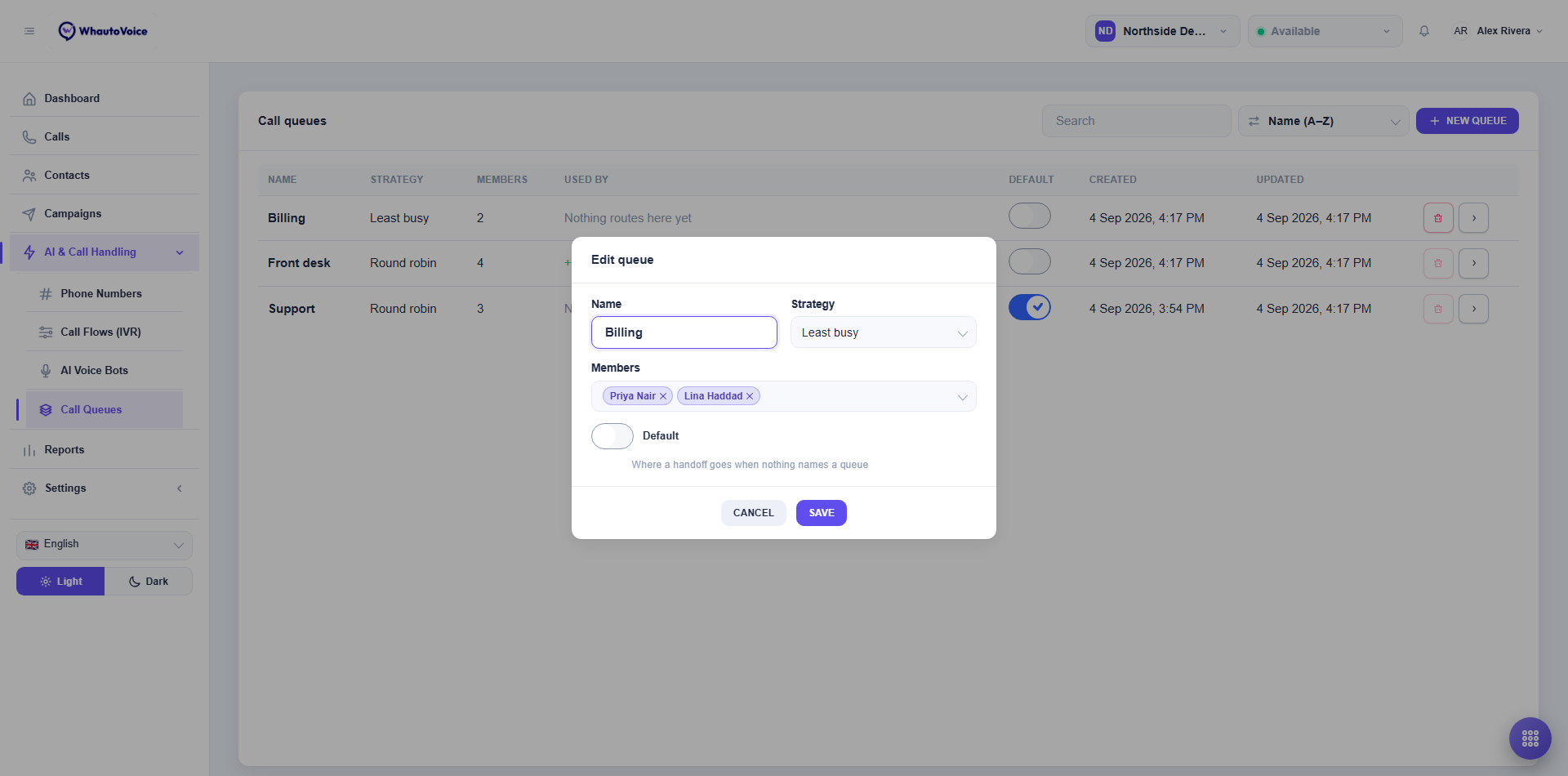Screen dimensions: 1568x776
Task: Delete the Front desk queue via trash icon
Action: 1438,263
